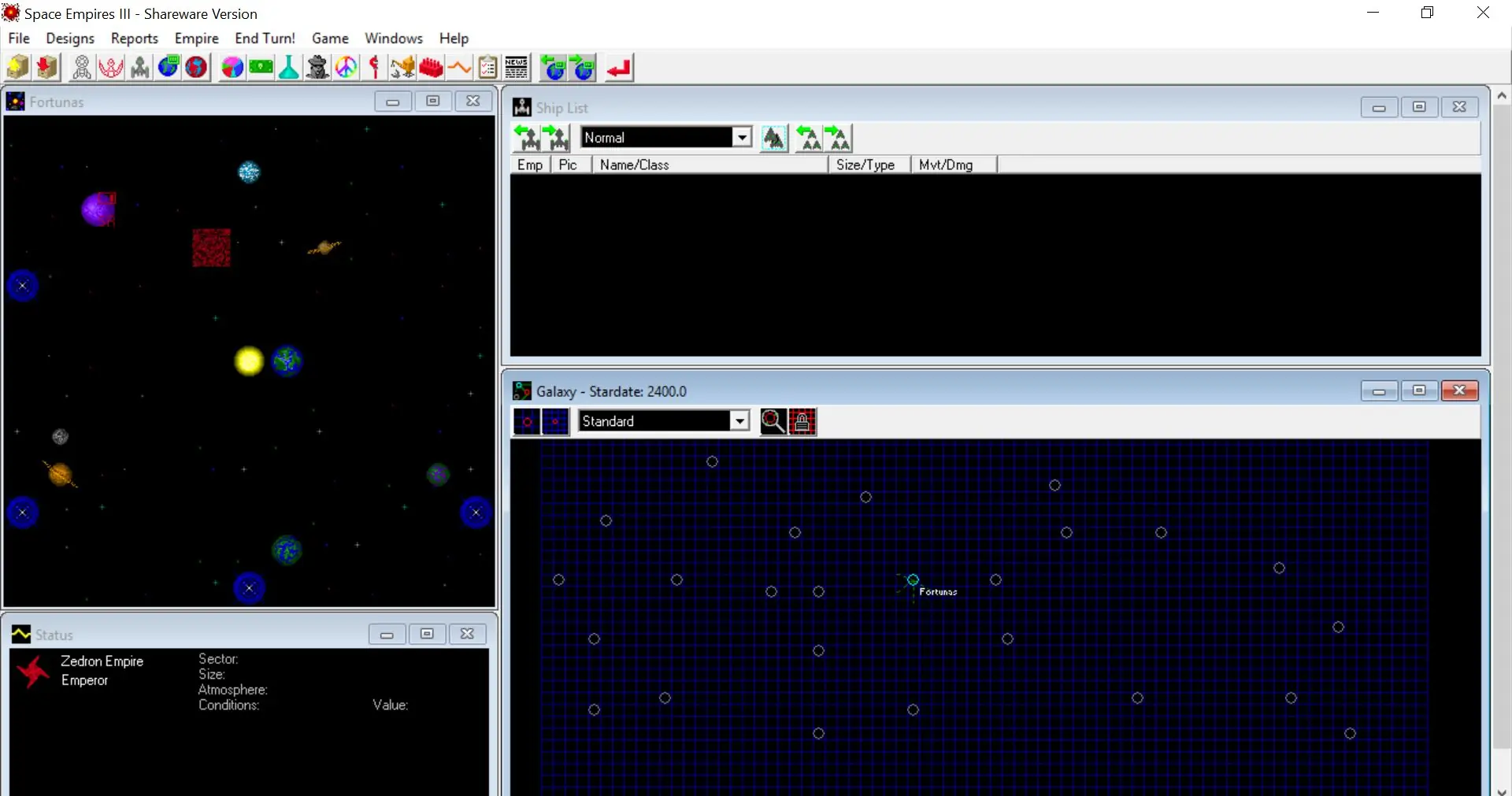Select the Fortunas system on Galaxy map
This screenshot has width=1512, height=796.
tap(913, 580)
